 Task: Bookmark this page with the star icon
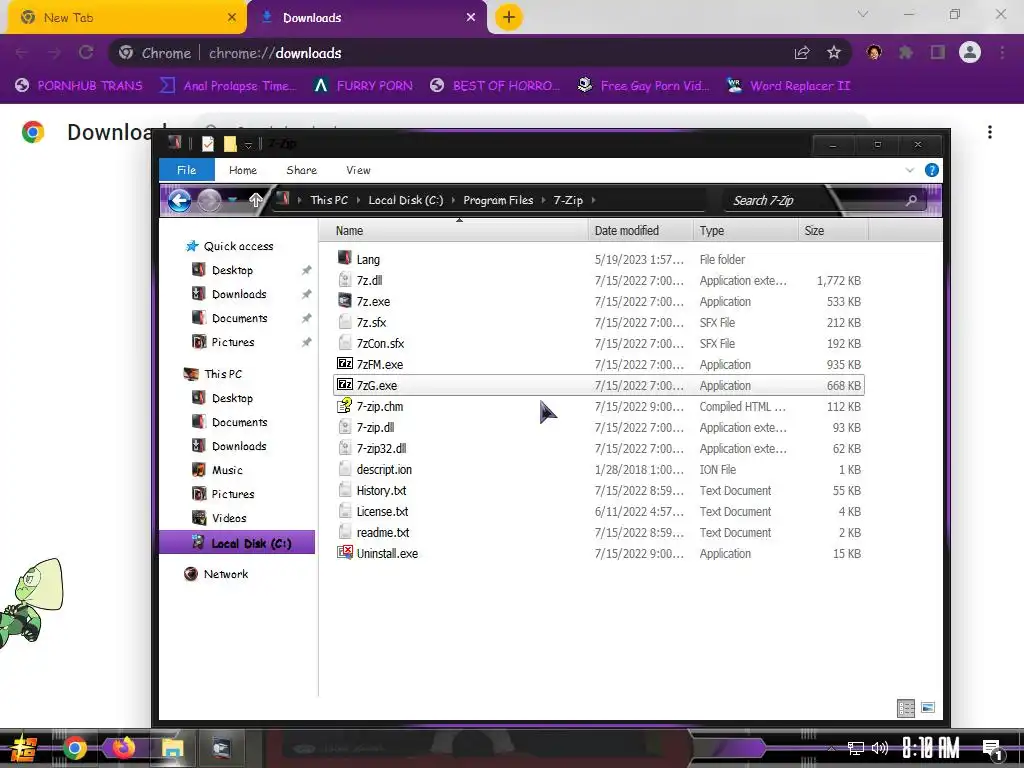coord(834,53)
